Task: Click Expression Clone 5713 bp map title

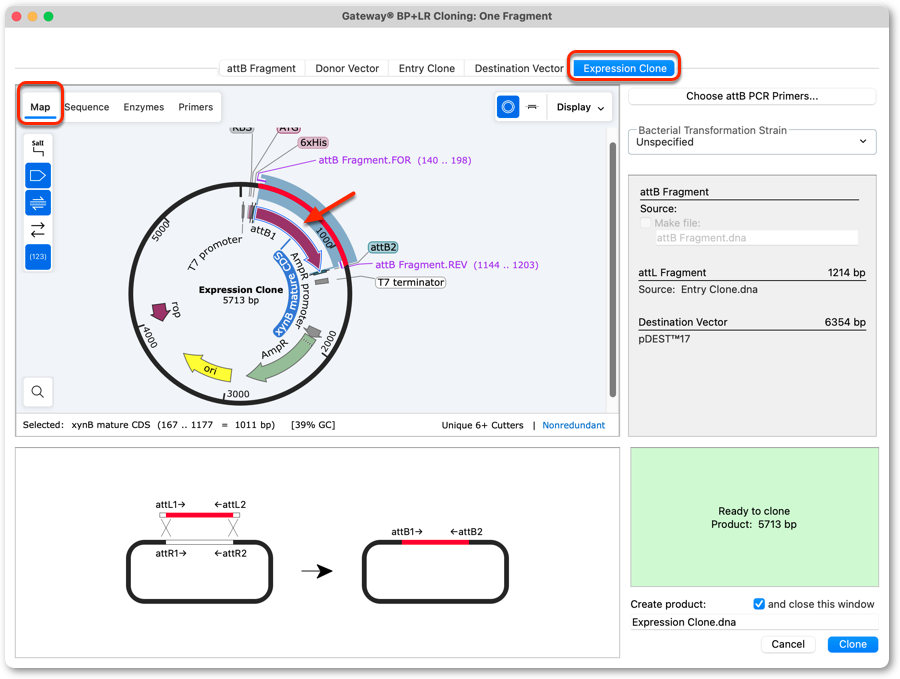Action: [240, 294]
